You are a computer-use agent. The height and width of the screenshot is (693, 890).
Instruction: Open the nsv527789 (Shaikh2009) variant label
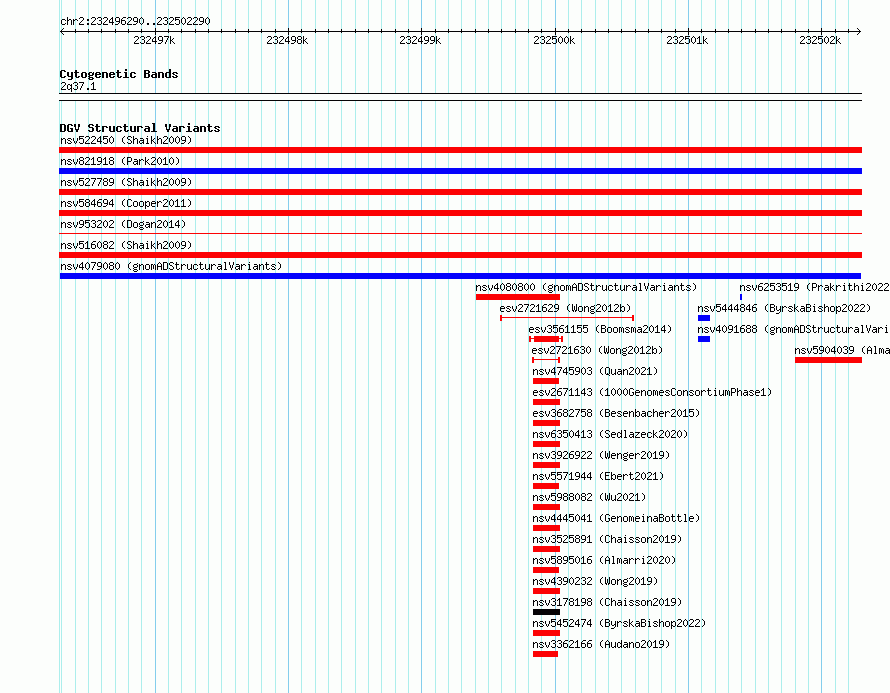tap(126, 182)
